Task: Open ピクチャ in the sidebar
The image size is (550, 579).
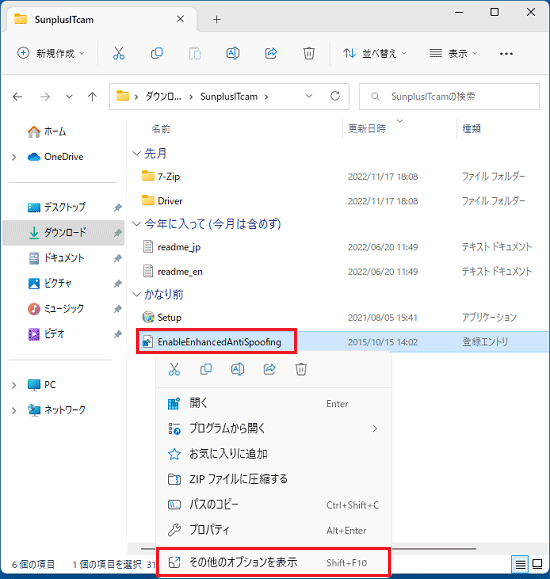Action: [50, 283]
